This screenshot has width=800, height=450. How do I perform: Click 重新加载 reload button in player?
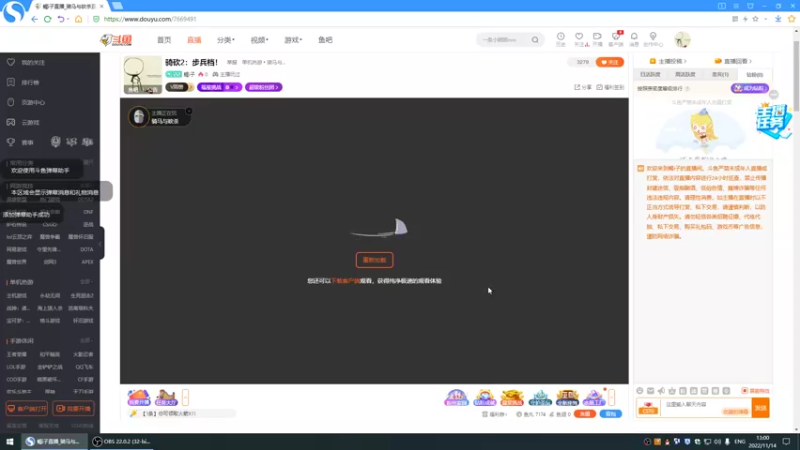tap(374, 260)
